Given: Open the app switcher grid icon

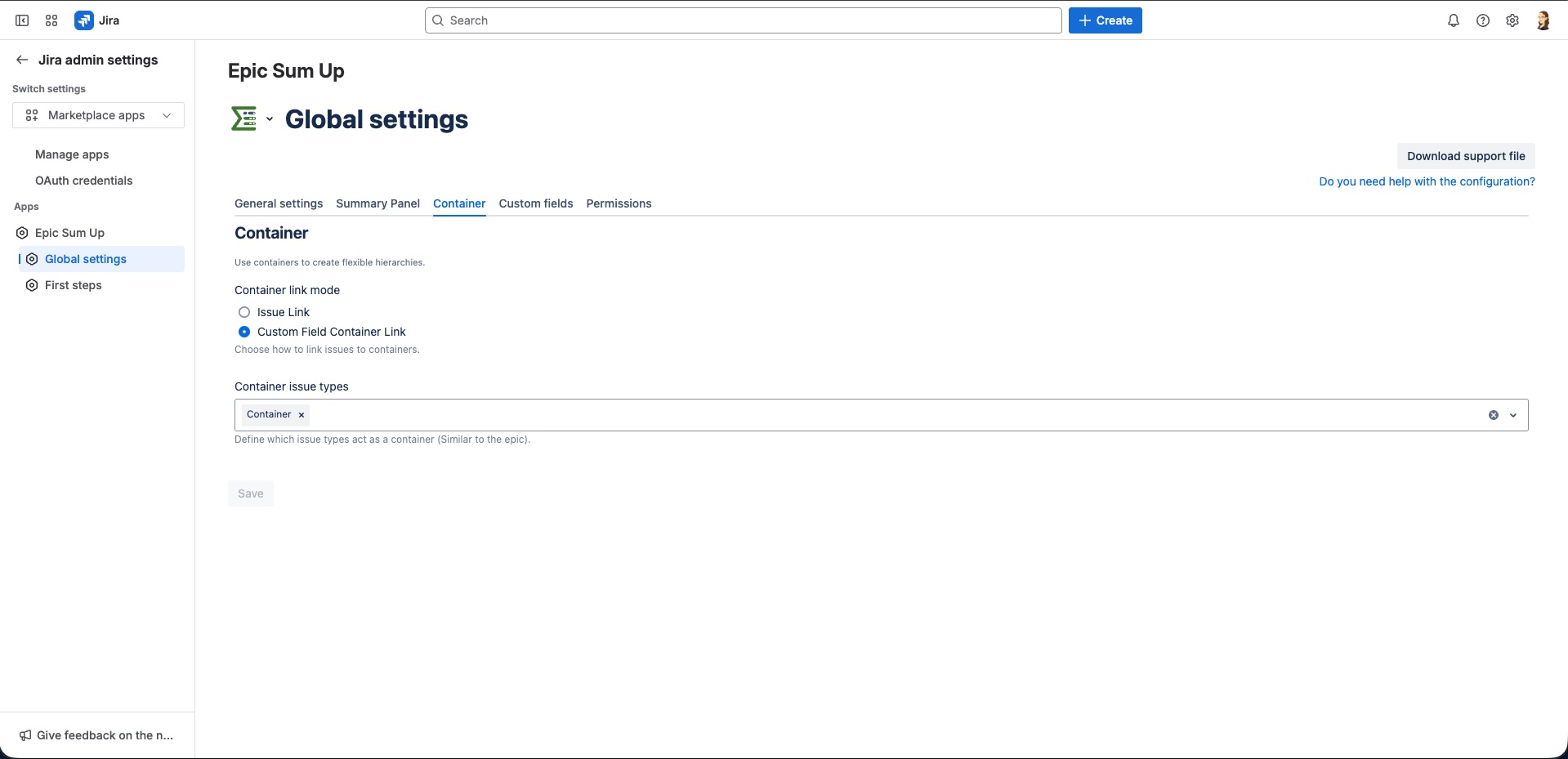Looking at the screenshot, I should point(51,20).
